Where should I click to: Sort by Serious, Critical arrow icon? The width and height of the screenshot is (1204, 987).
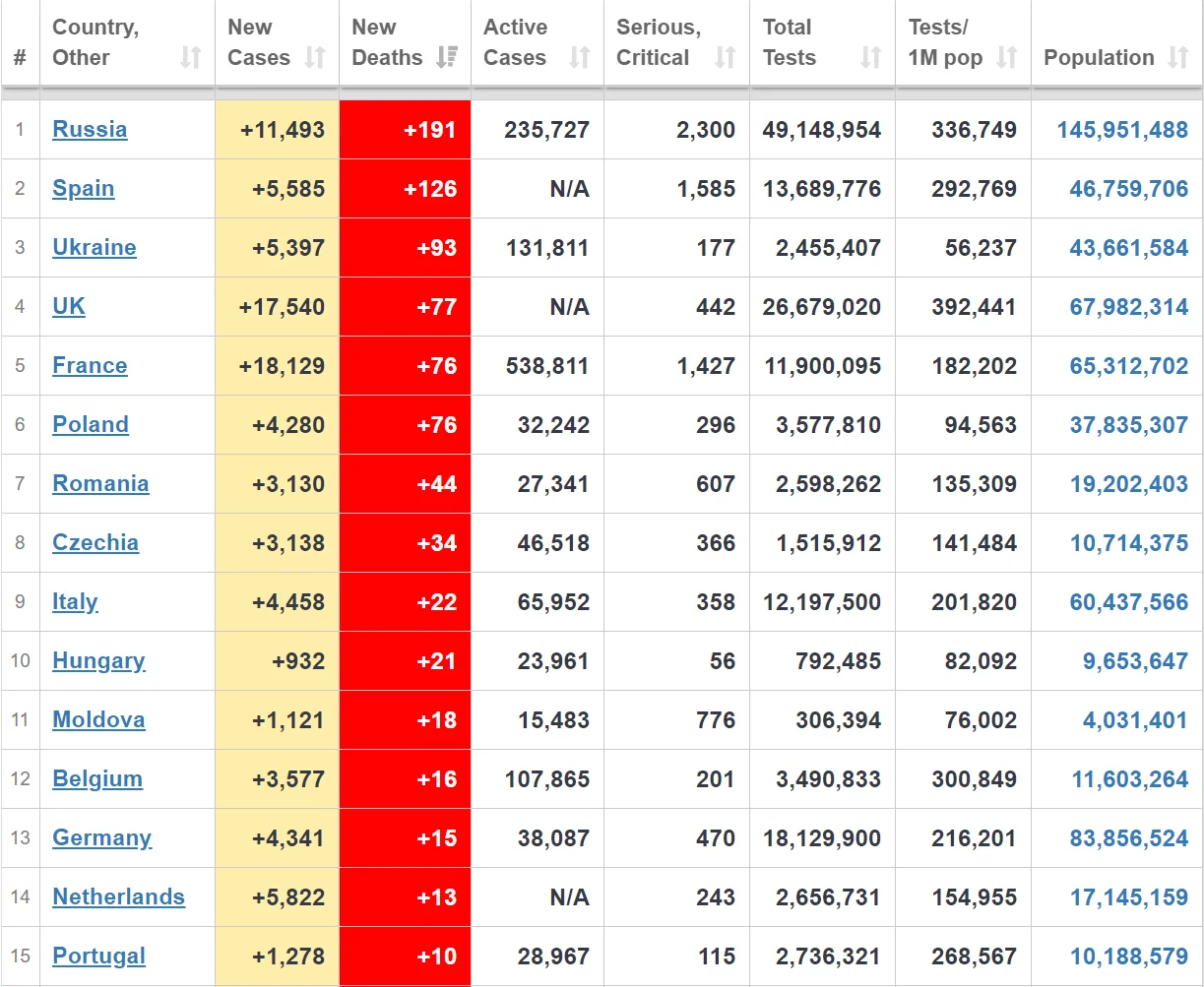(x=726, y=58)
